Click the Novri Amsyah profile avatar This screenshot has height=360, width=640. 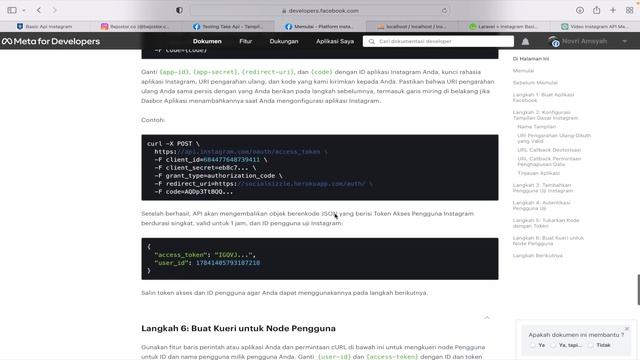point(554,41)
